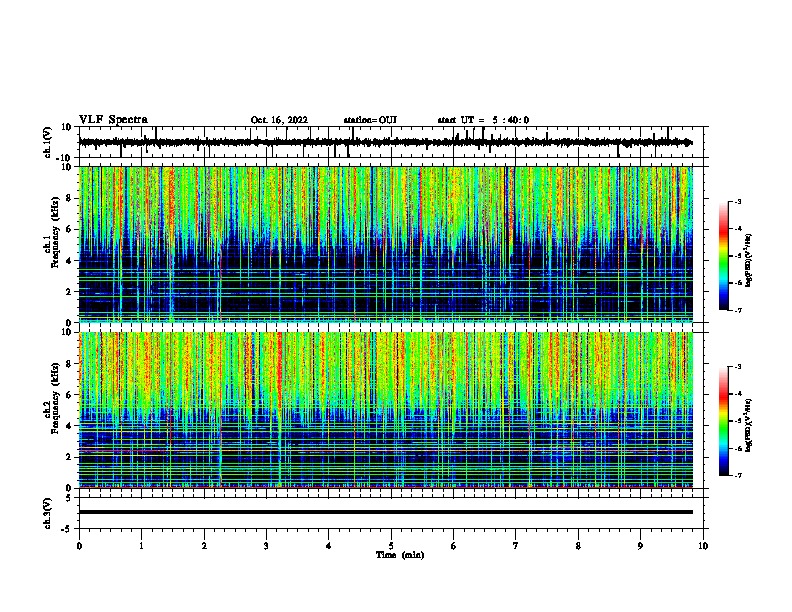Click the time axis tick label '7'
The height and width of the screenshot is (612, 792).
point(516,546)
